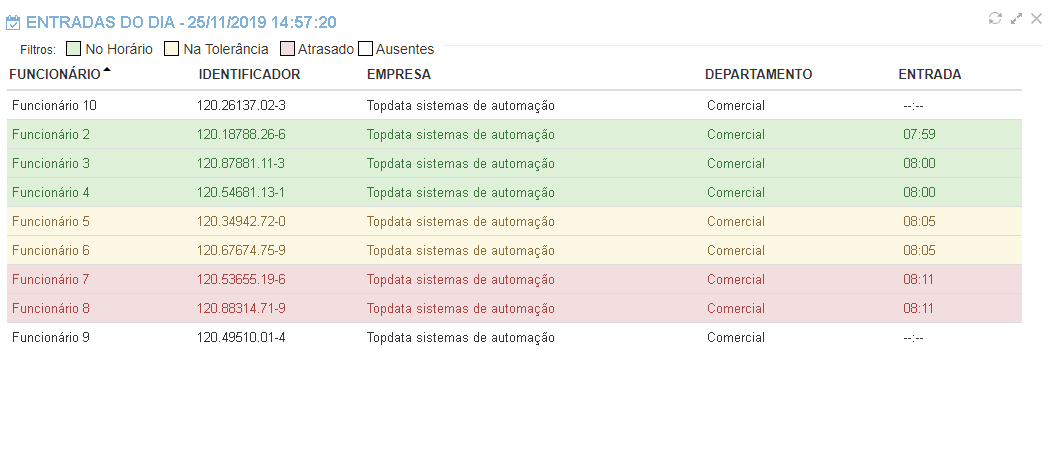Select the Funcionário 10 row
This screenshot has width=1055, height=460.
[x=54, y=105]
